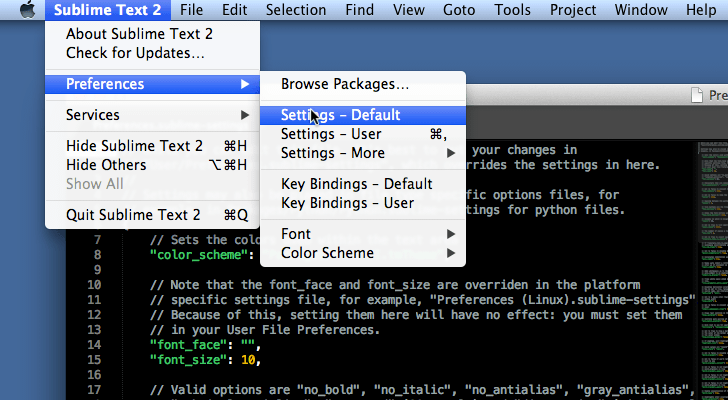Open the Edit menu
Viewport: 728px width, 400px height.
234,10
